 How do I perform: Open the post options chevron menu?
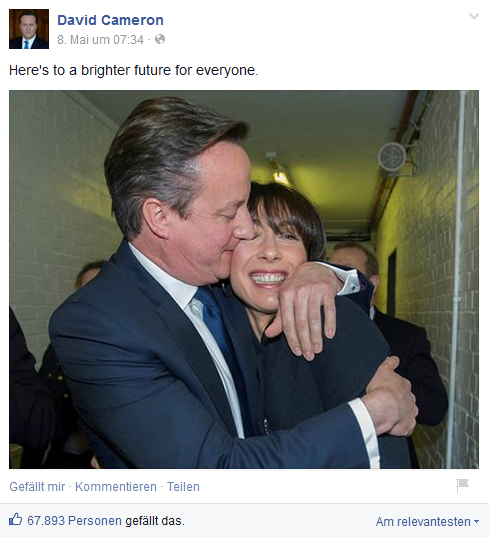point(474,16)
